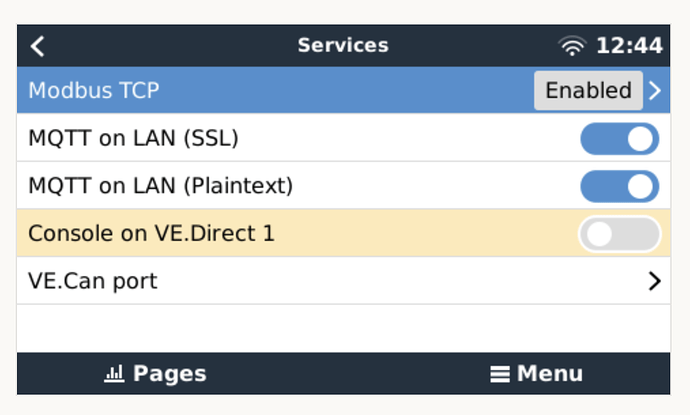Click the bar chart icon beside Pages

click(113, 374)
